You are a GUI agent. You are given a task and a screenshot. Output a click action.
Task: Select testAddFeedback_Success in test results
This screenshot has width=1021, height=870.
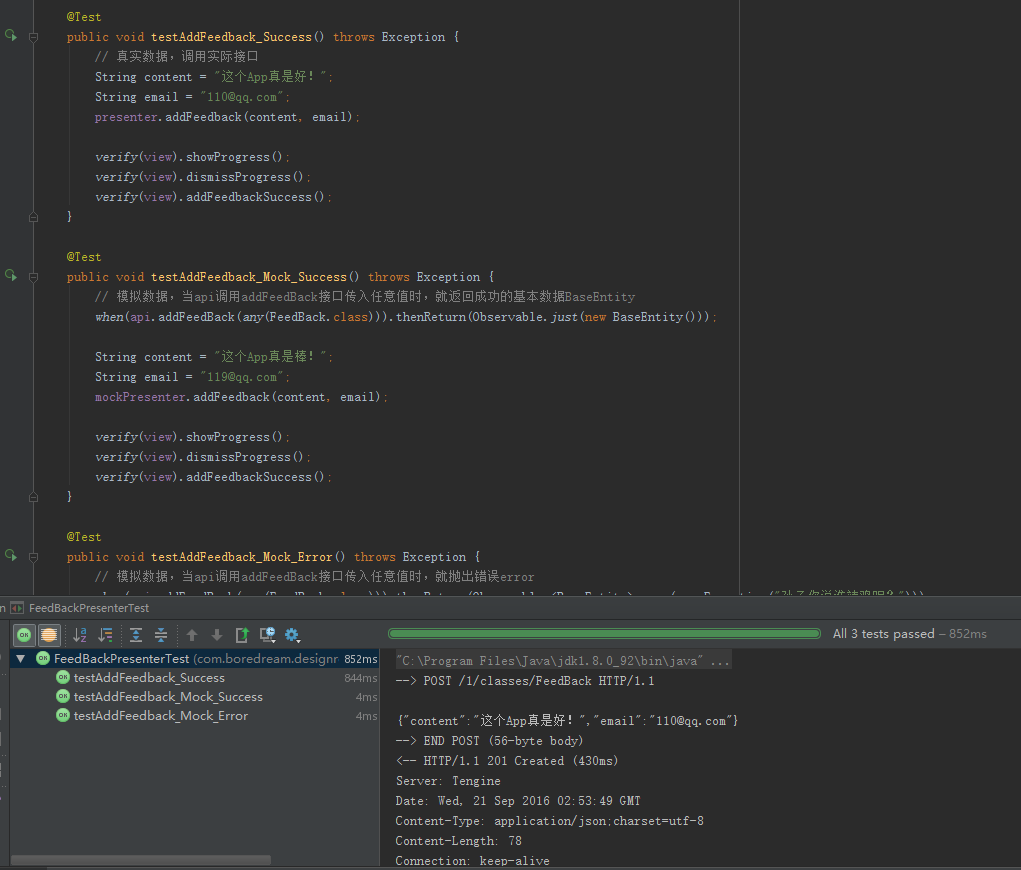point(149,678)
